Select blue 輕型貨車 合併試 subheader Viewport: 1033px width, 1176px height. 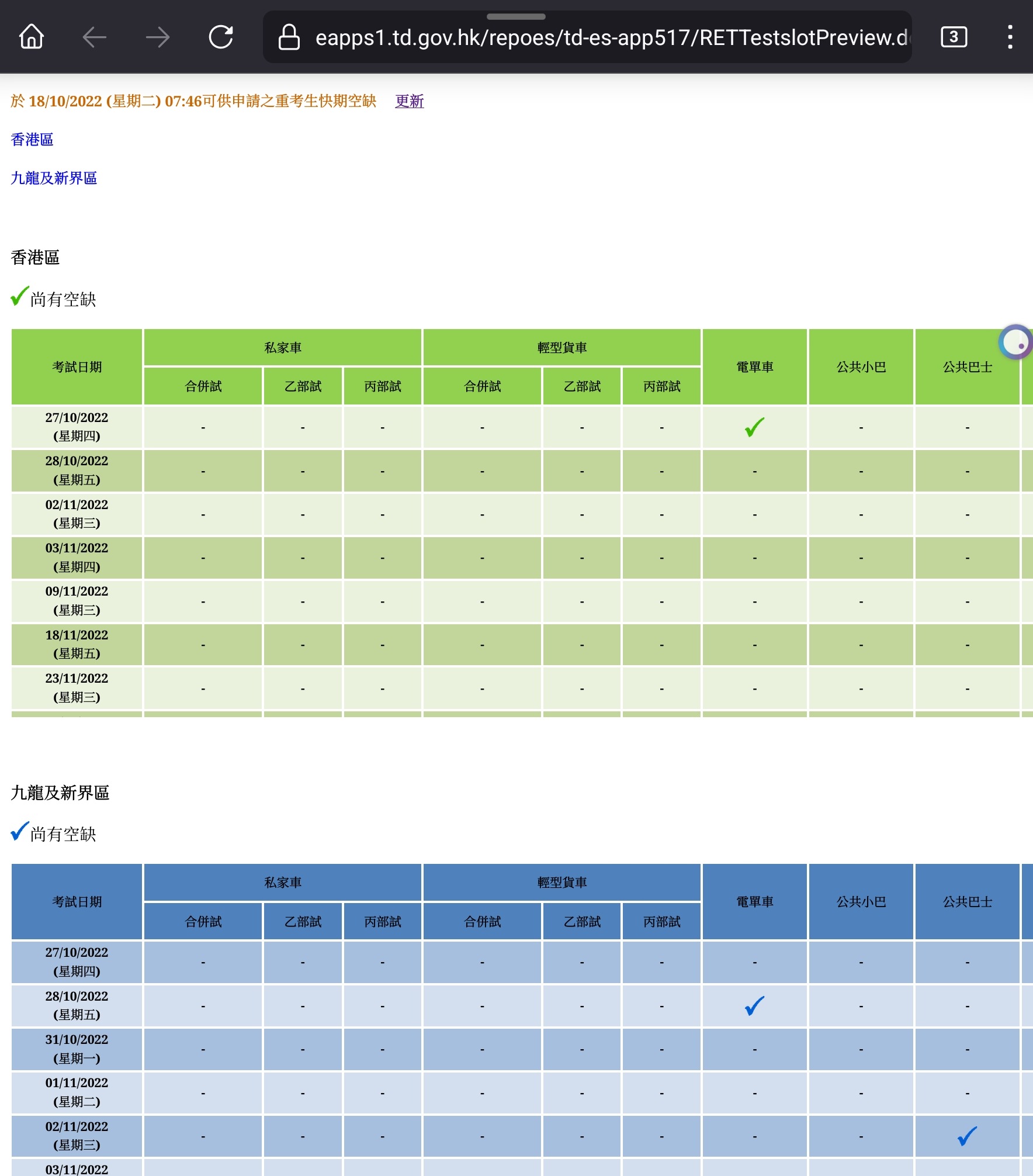pos(483,922)
